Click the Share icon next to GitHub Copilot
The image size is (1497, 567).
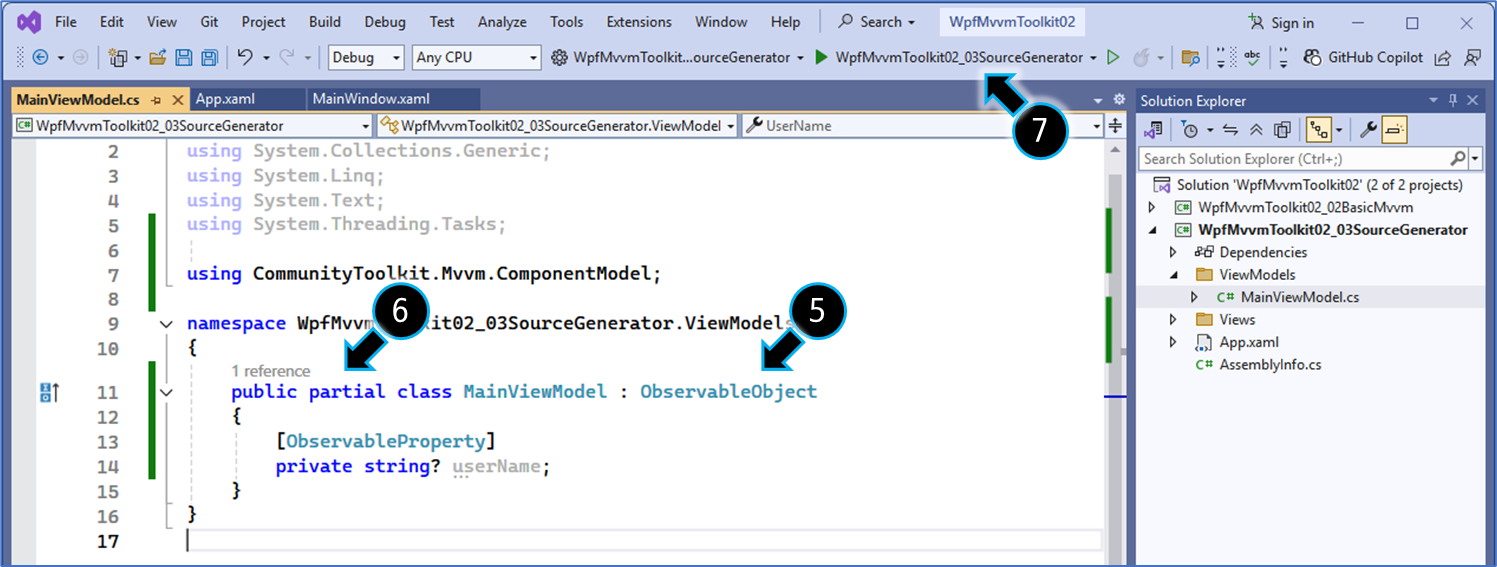point(1442,58)
